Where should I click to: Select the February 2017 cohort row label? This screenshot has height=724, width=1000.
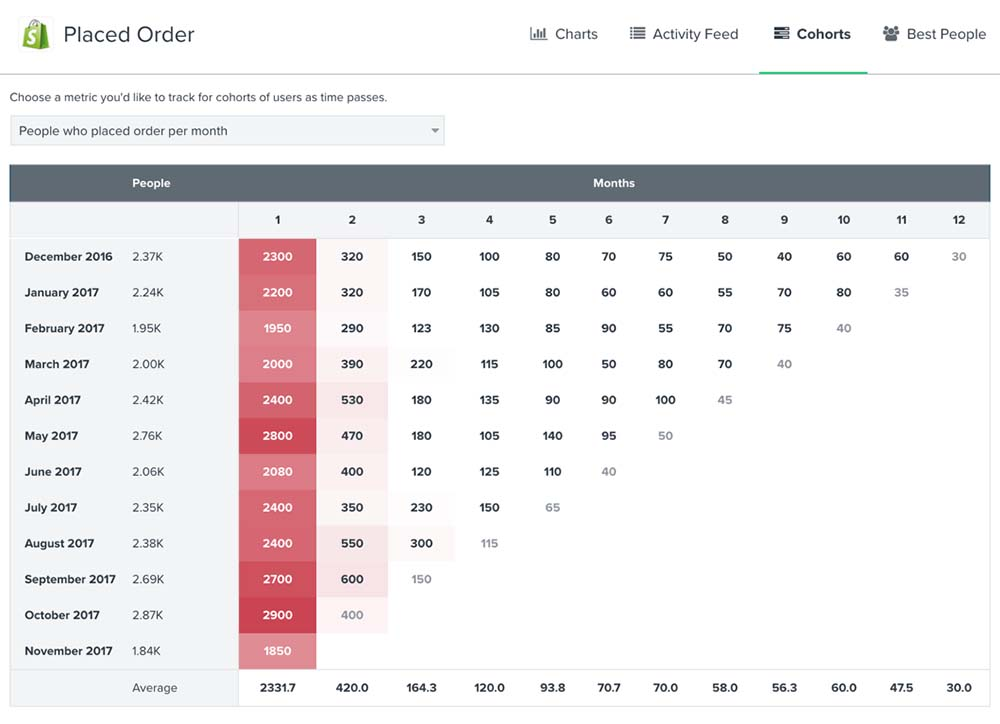64,328
